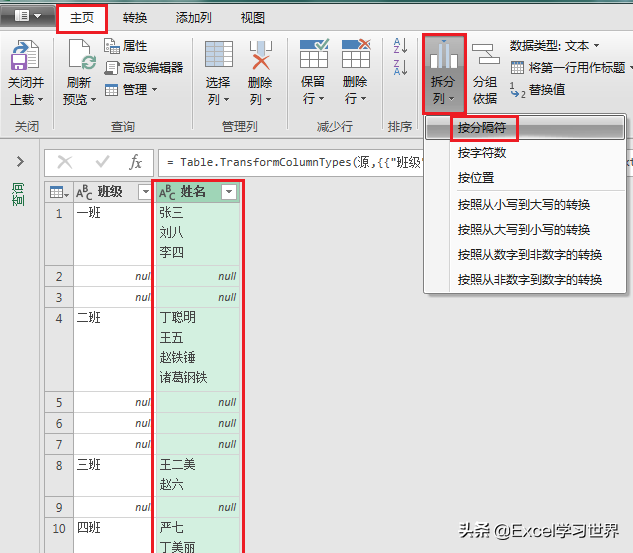Image resolution: width=633 pixels, height=553 pixels.
Task: Confirm the formula with the checkmark icon
Action: point(103,162)
